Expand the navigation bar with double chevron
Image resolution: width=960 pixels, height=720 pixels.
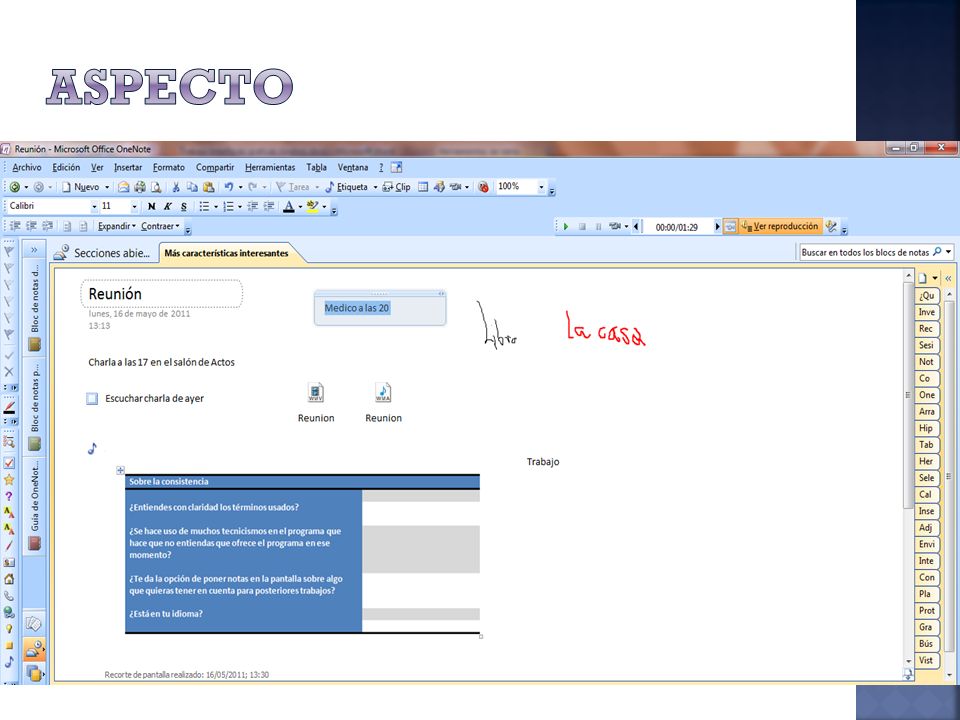(34, 250)
